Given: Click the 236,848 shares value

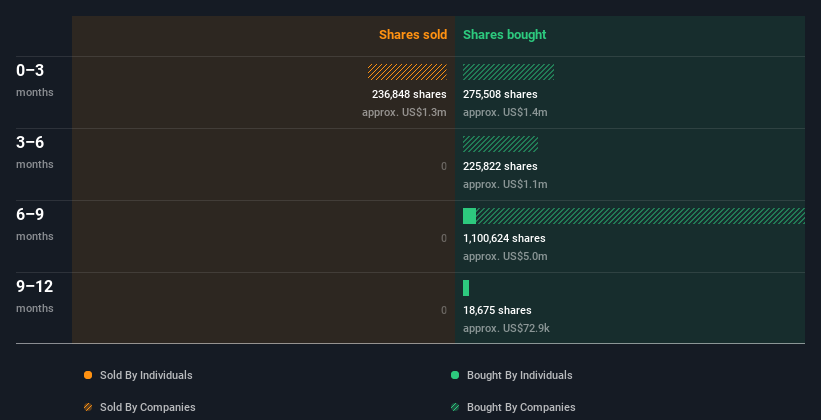Looking at the screenshot, I should (x=409, y=94).
